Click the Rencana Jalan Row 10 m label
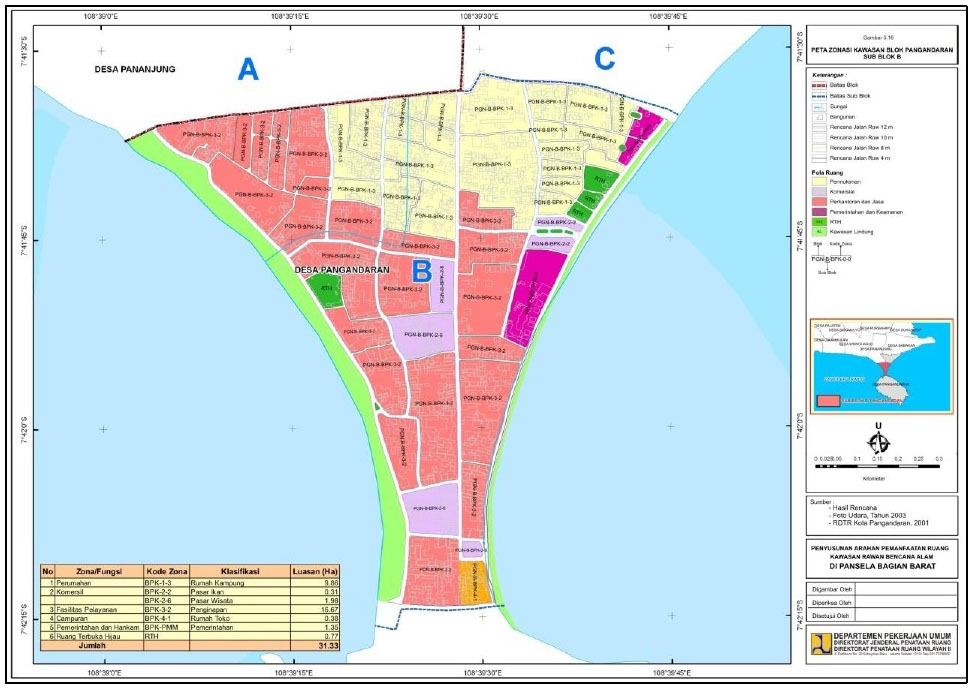This screenshot has width=971, height=688. (x=860, y=137)
